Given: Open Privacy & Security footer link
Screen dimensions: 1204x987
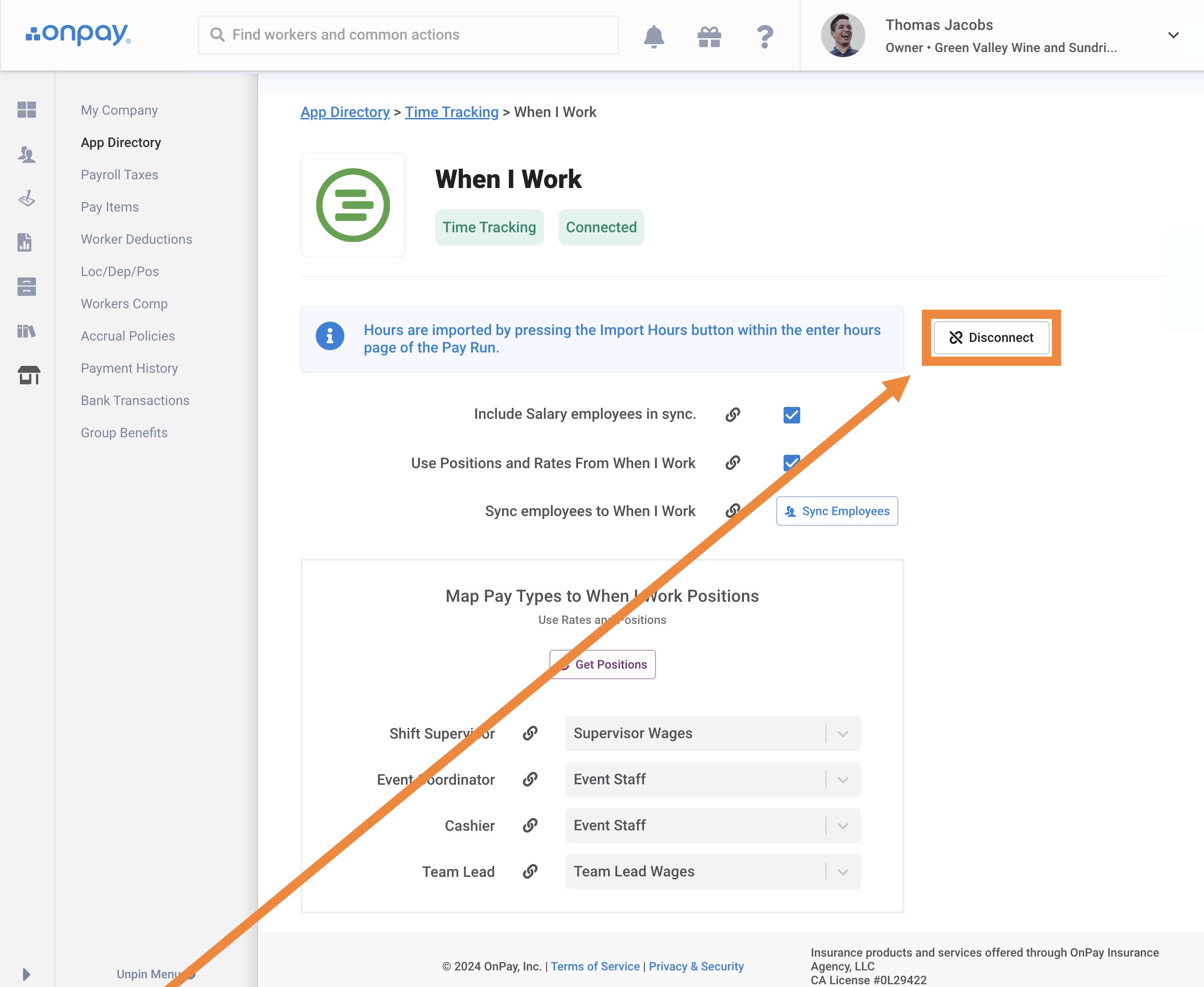Looking at the screenshot, I should [x=696, y=967].
